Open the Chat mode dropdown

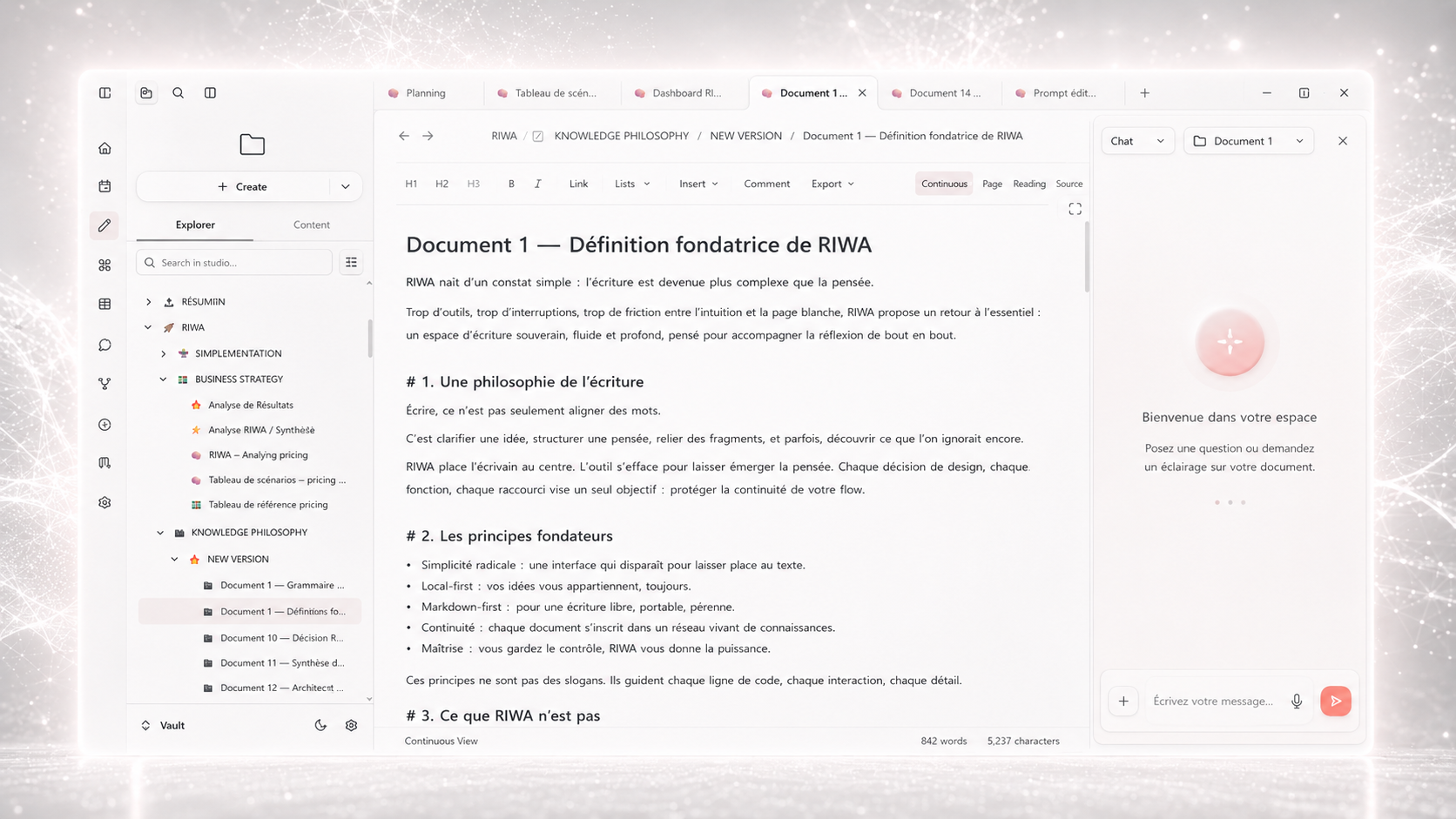[1137, 141]
